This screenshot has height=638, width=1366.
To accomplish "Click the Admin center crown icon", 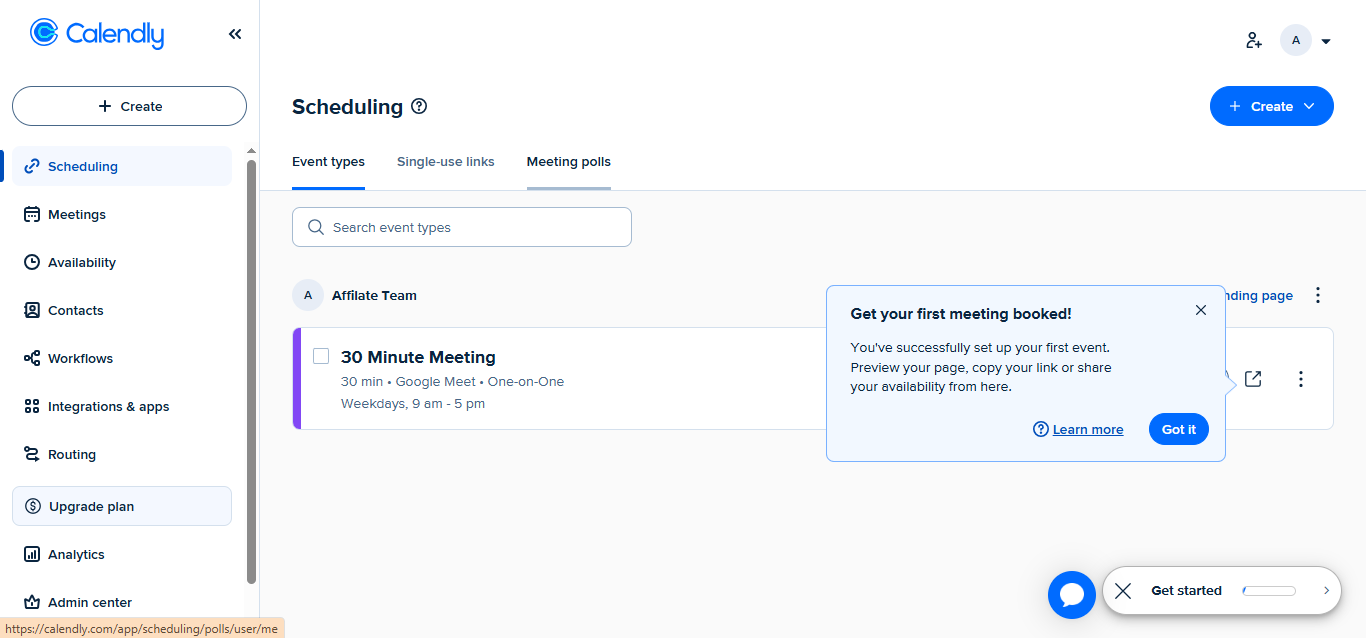I will click(x=32, y=602).
